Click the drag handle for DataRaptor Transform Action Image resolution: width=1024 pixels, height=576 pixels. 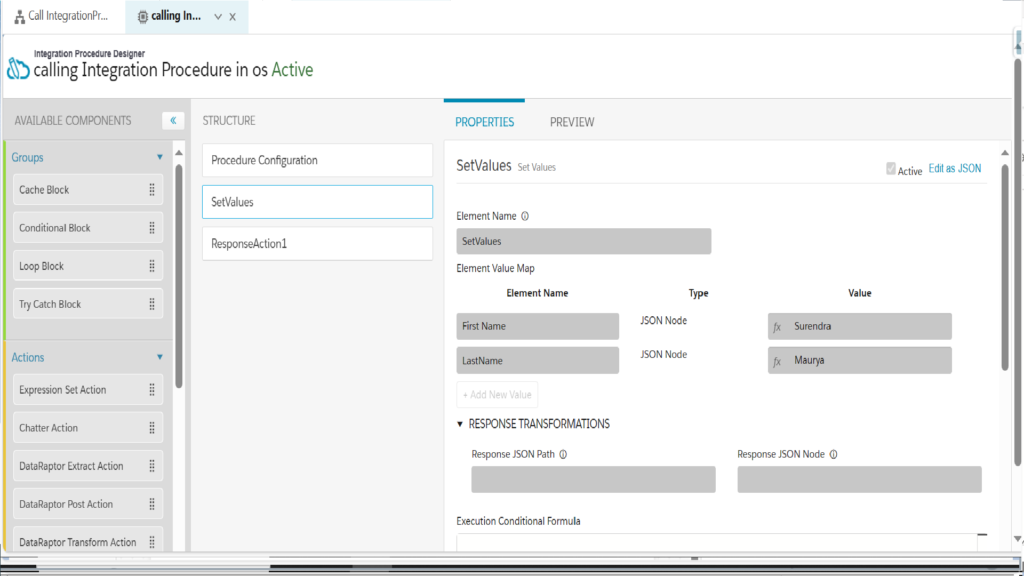click(152, 542)
